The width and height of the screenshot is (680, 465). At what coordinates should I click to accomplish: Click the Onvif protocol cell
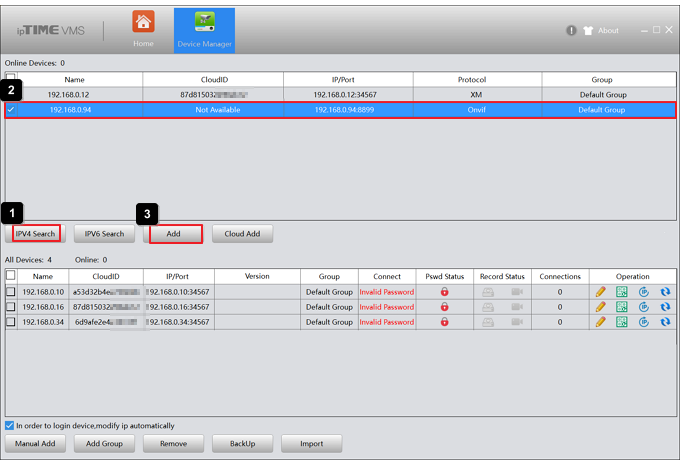(477, 110)
